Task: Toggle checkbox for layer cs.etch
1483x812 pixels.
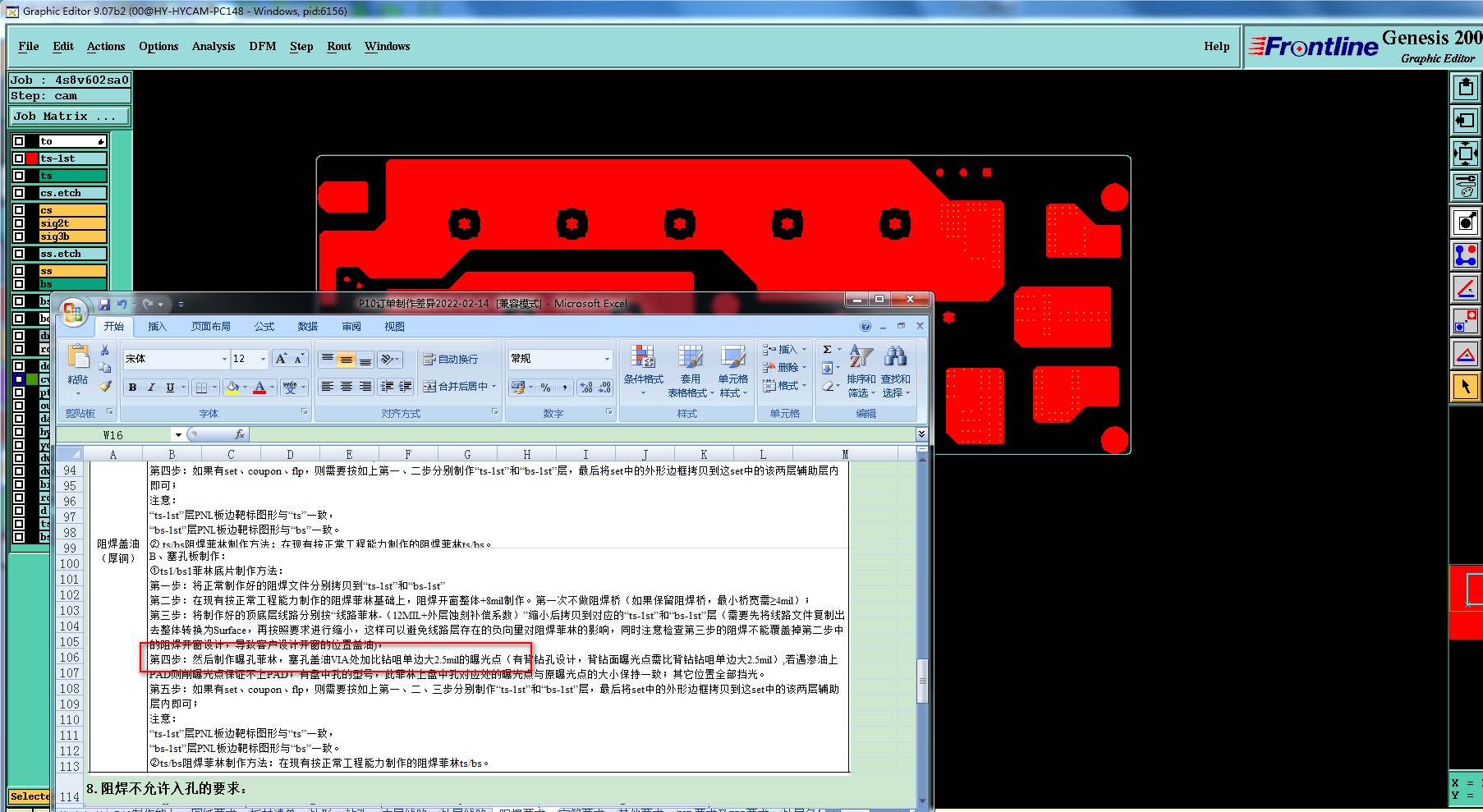Action: [19, 193]
